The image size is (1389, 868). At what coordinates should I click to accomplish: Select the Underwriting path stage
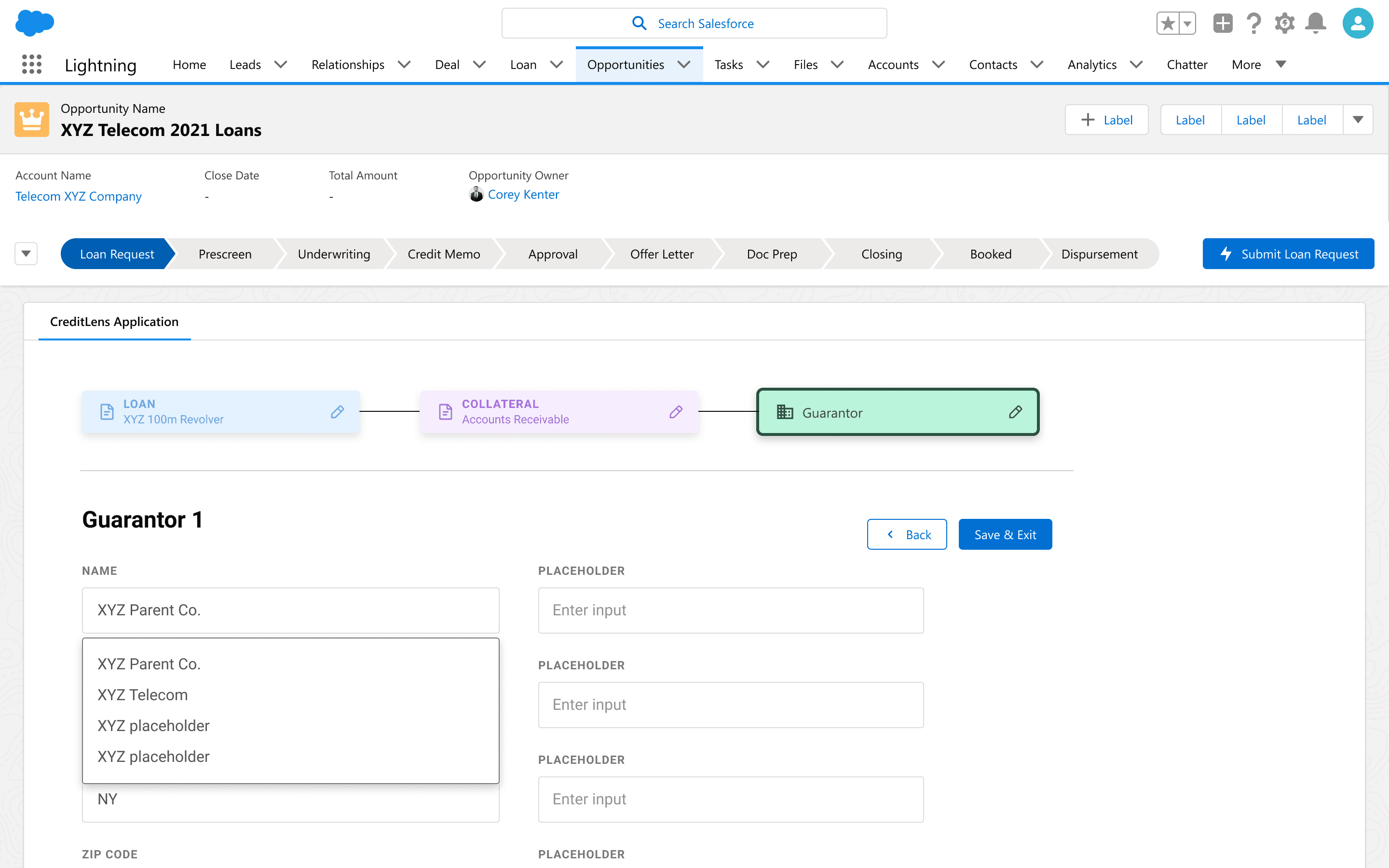333,254
